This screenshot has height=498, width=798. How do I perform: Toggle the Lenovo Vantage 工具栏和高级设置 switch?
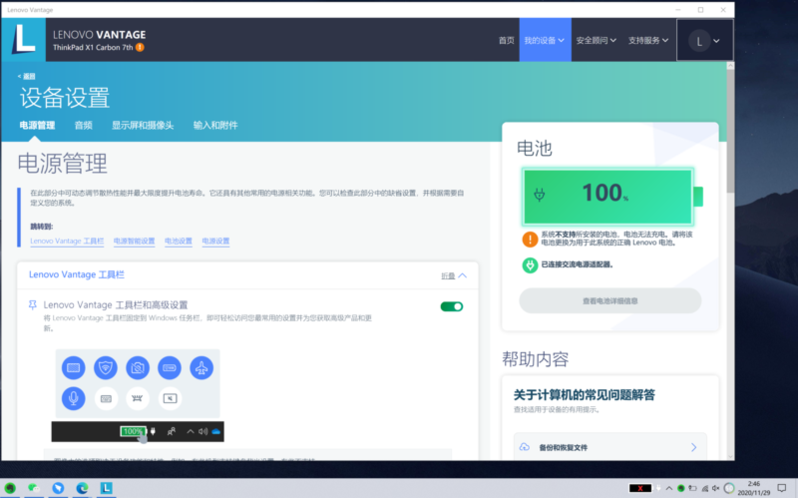point(451,306)
